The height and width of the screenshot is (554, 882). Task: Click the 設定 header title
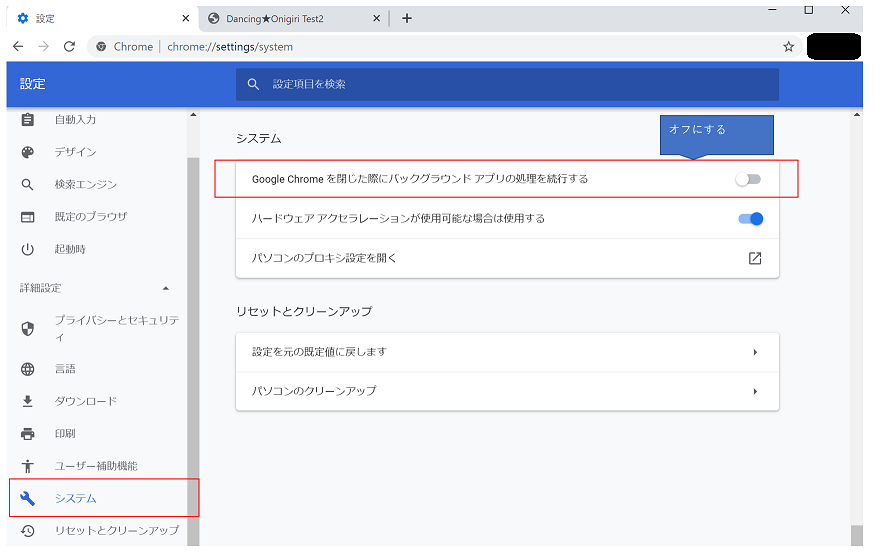pyautogui.click(x=33, y=84)
